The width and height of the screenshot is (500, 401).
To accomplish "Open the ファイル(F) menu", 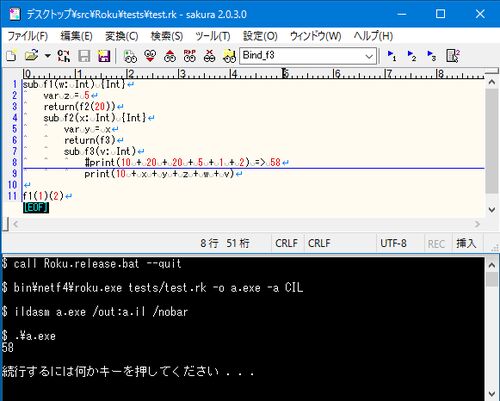I will click(x=28, y=36).
